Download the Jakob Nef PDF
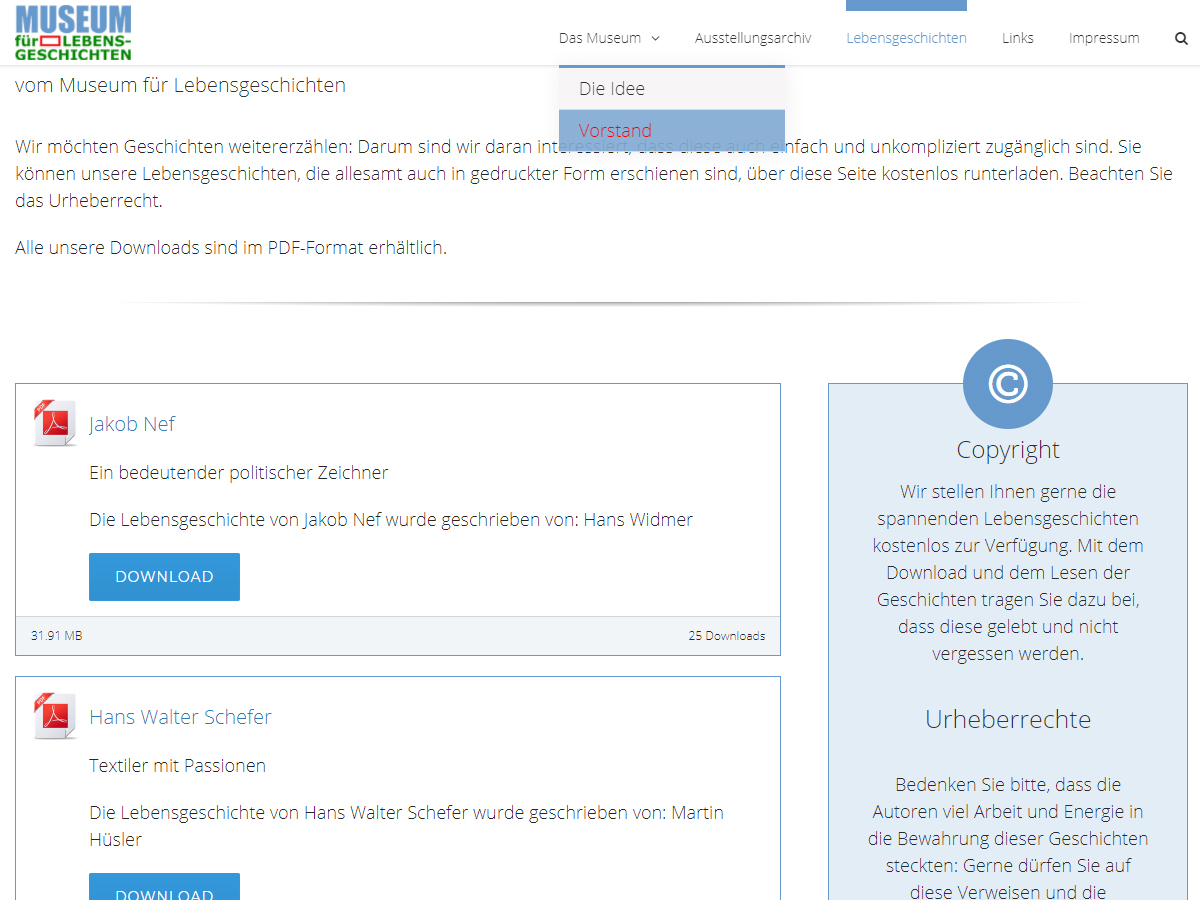The image size is (1200, 900). coord(164,577)
